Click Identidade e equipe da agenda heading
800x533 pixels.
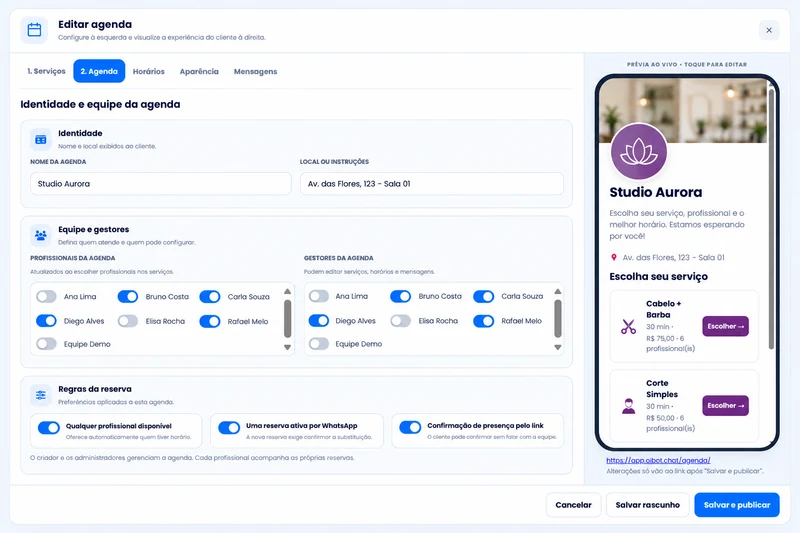pos(100,104)
